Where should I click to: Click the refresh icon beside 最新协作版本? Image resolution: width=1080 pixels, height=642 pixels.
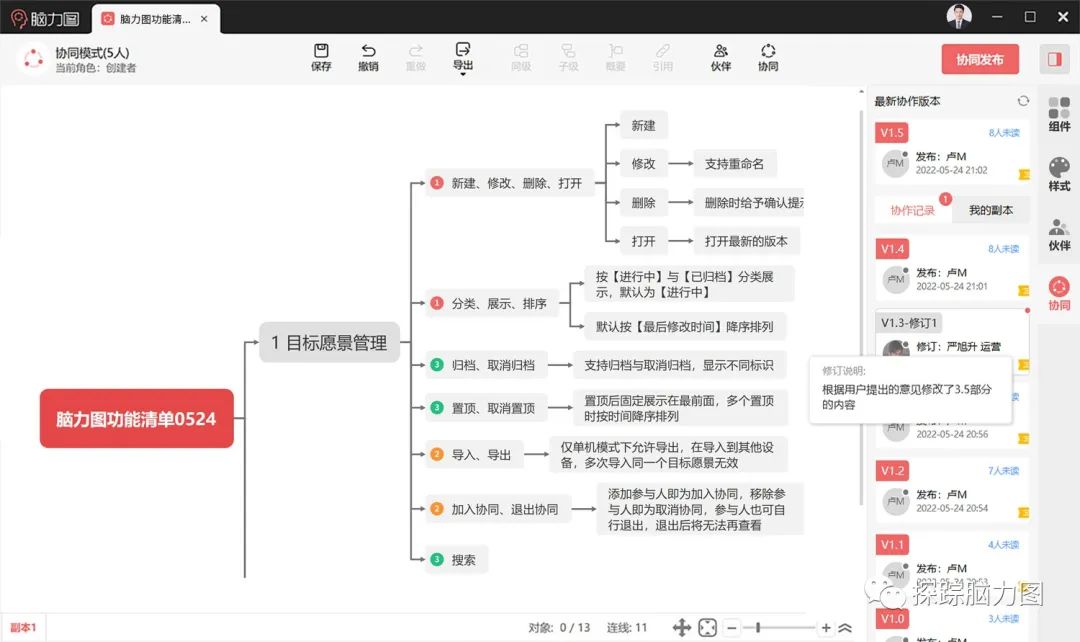click(1022, 100)
